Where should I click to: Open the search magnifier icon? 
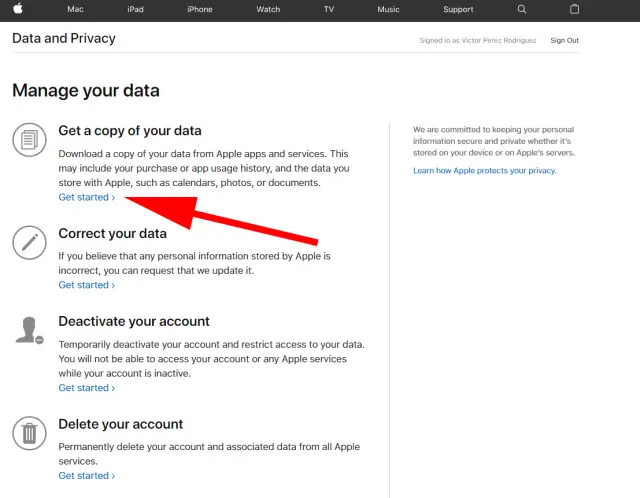[x=521, y=9]
